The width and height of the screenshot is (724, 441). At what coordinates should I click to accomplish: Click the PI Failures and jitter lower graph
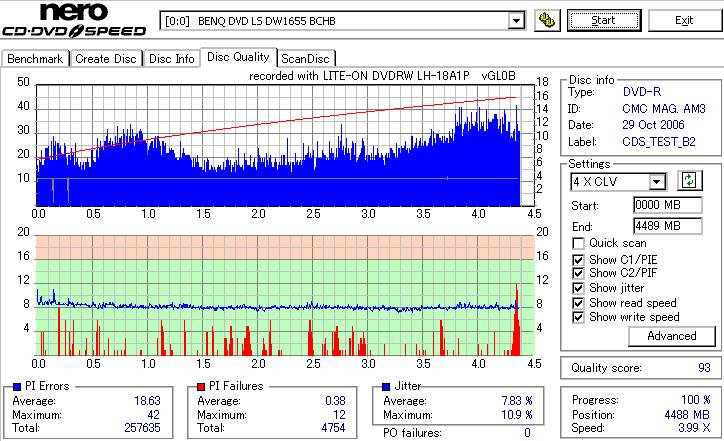tap(285, 295)
